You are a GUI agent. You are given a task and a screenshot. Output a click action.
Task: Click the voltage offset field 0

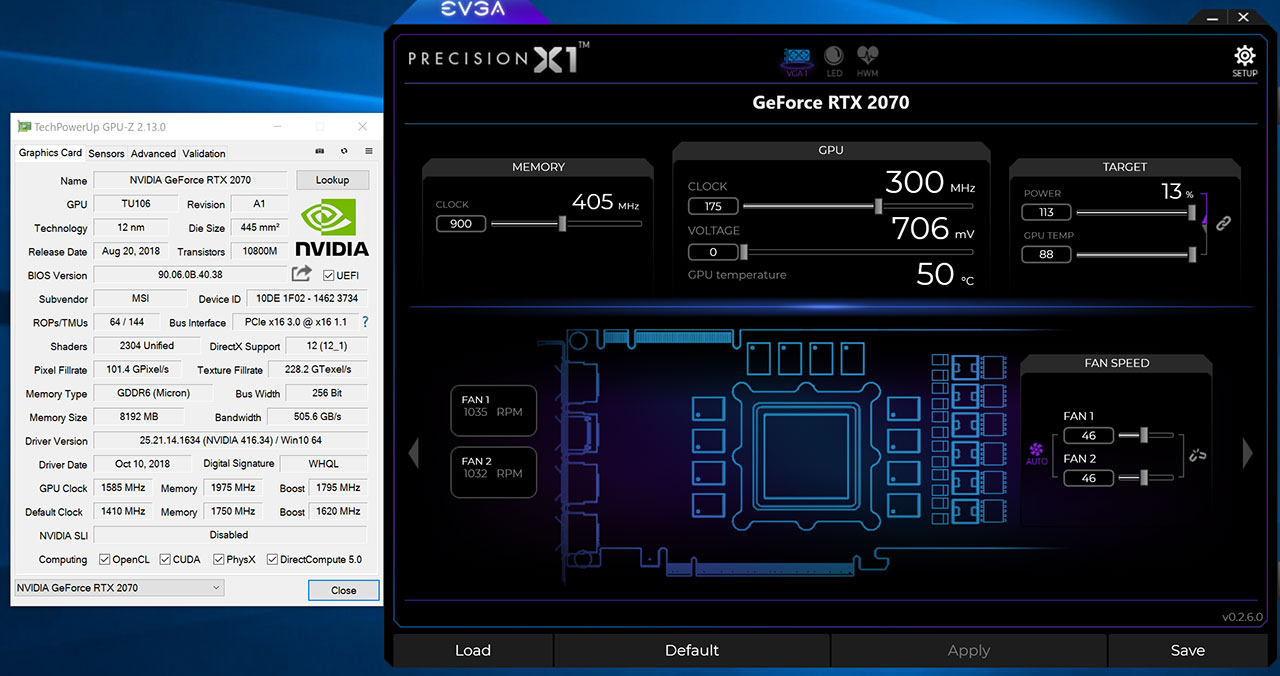coord(713,252)
